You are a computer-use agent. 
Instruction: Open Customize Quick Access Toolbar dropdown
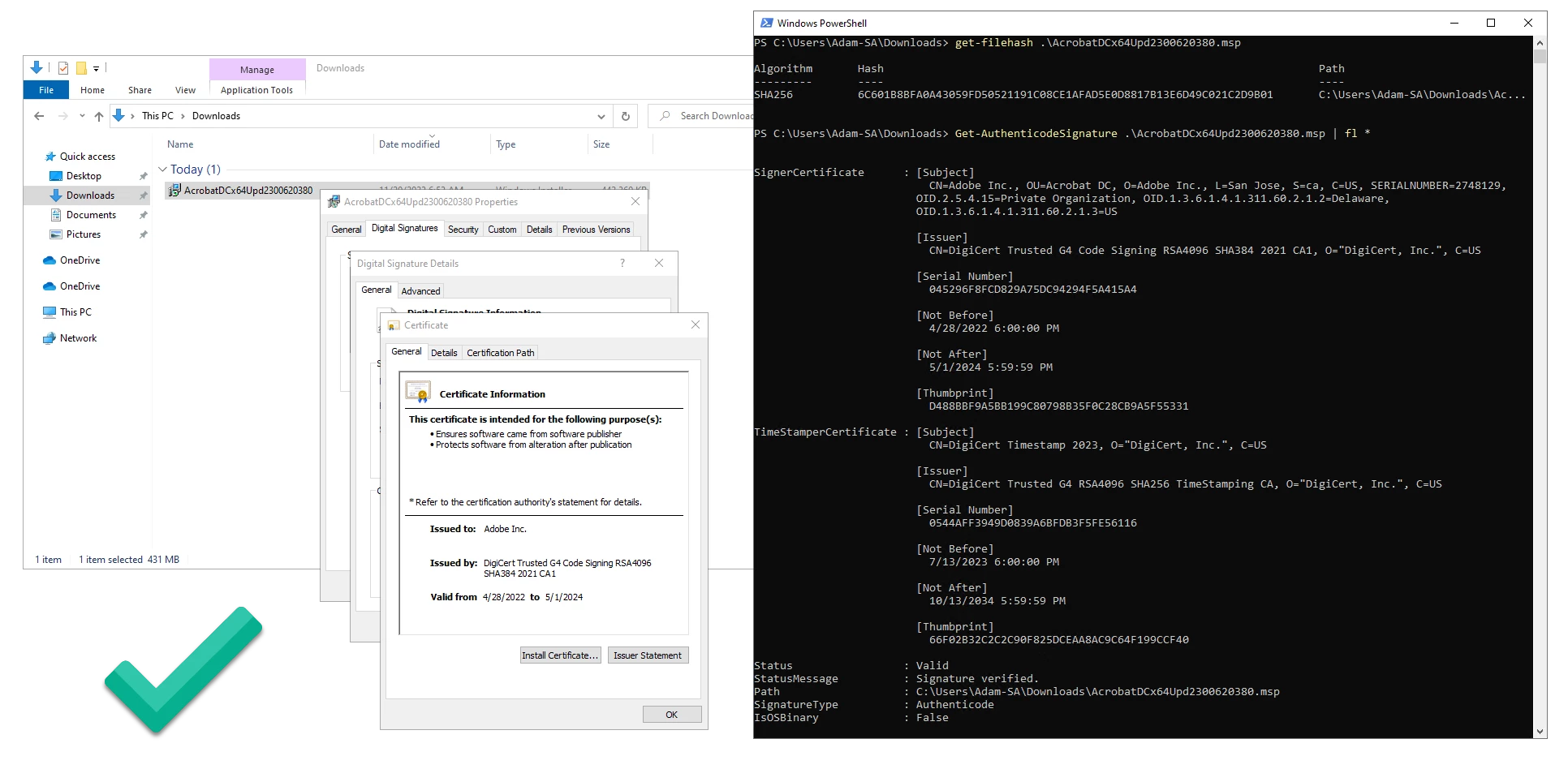click(96, 69)
